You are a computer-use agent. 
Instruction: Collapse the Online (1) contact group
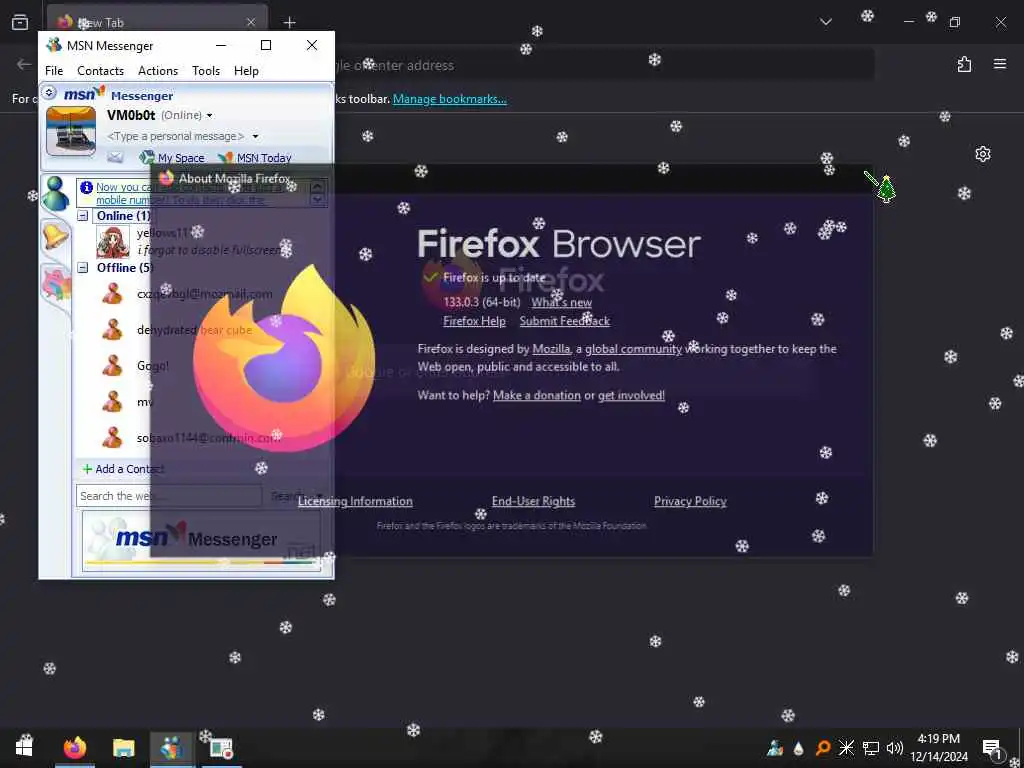pyautogui.click(x=83, y=216)
